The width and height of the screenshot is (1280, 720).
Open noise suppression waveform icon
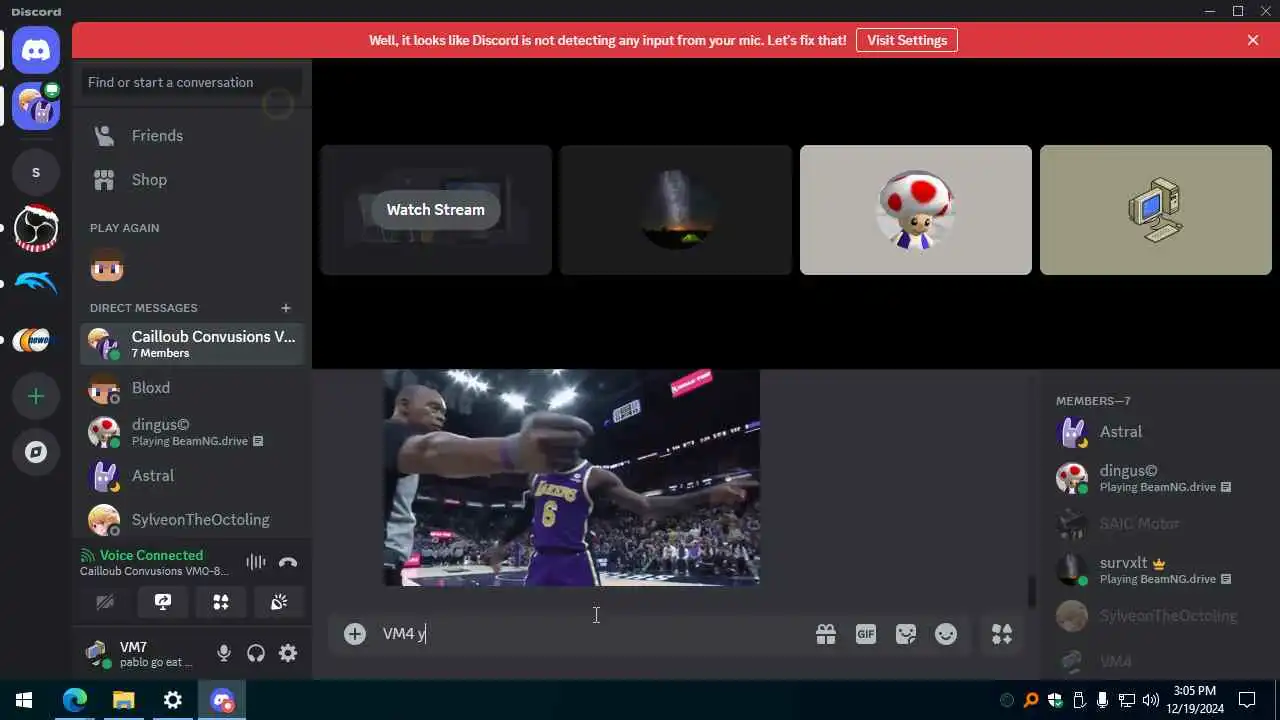(256, 562)
